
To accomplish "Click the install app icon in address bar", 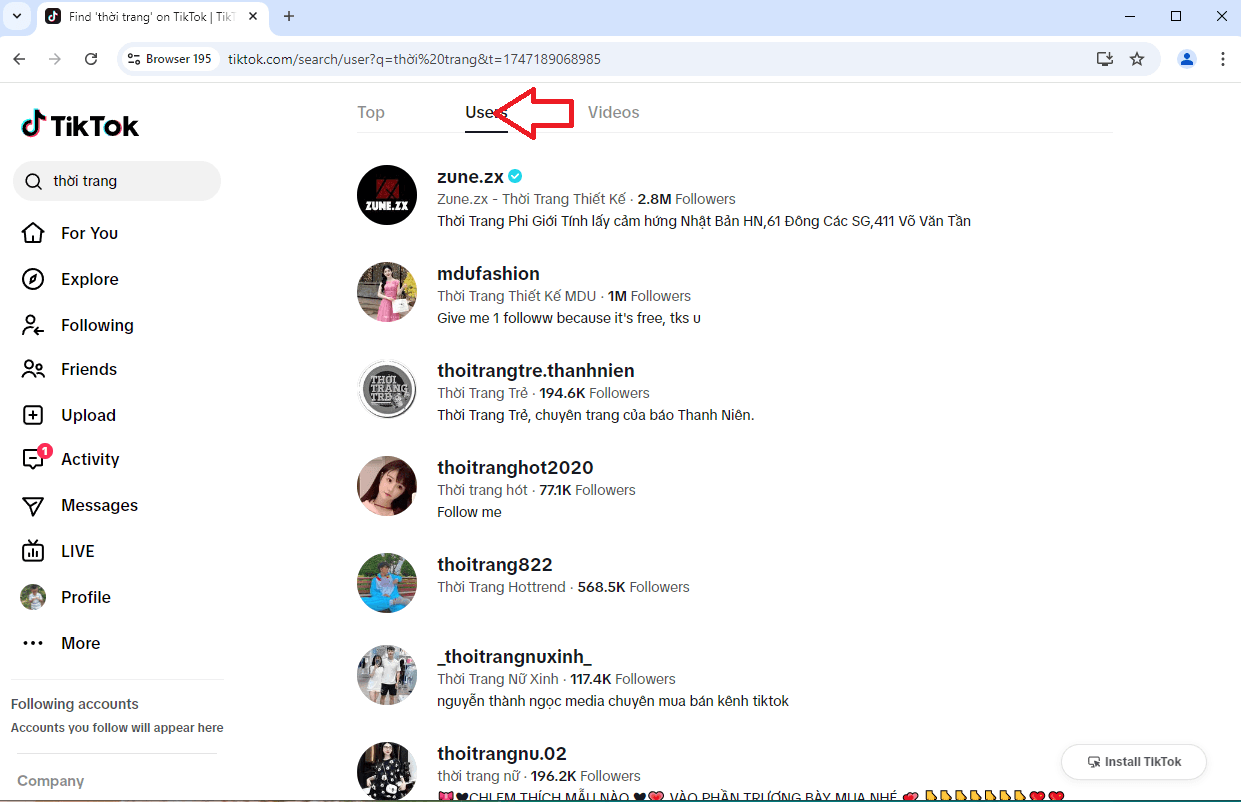I will pyautogui.click(x=1105, y=59).
